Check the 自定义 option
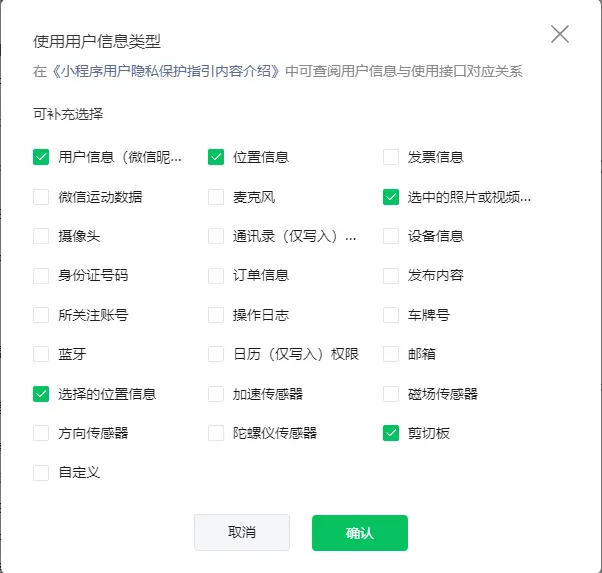602x573 pixels. click(41, 473)
